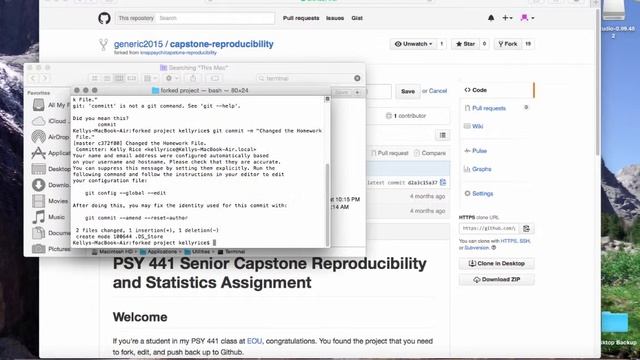640x360 pixels.
Task: Open the Finder share icon
Action: point(193,78)
